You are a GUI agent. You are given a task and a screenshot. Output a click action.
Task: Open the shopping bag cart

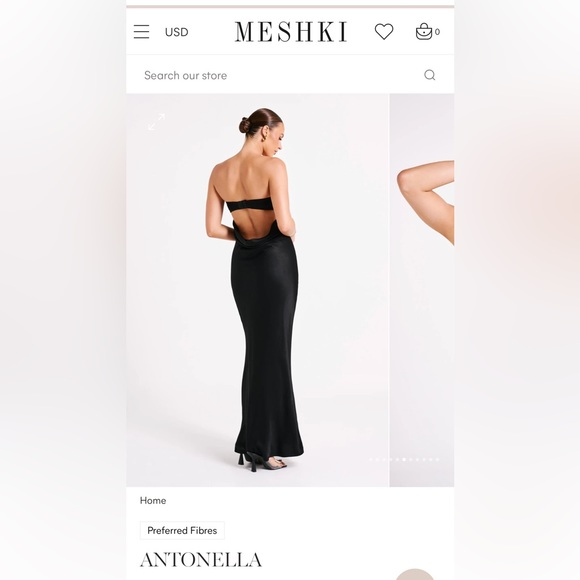(424, 31)
